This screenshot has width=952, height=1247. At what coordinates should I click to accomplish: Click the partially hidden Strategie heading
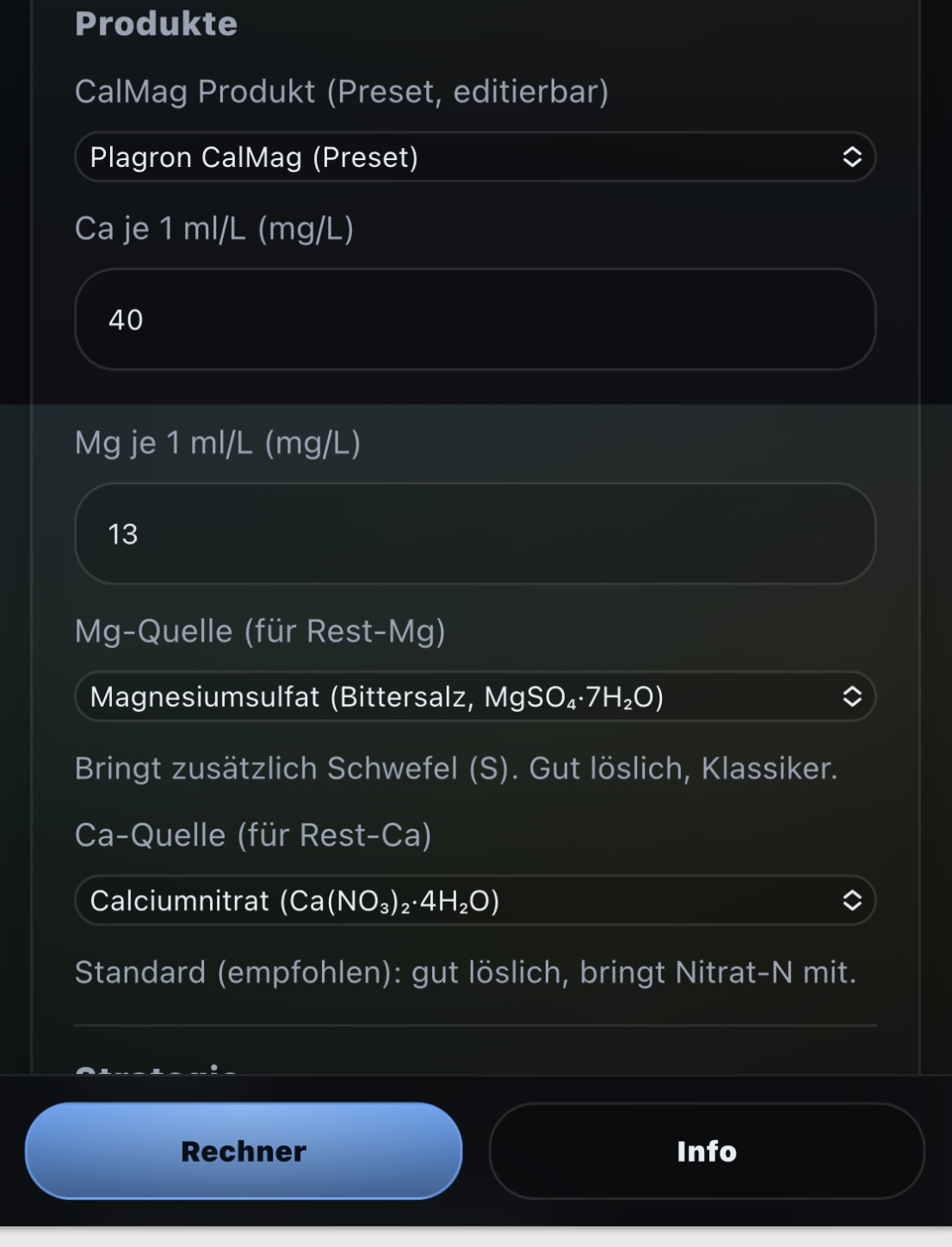click(156, 1069)
